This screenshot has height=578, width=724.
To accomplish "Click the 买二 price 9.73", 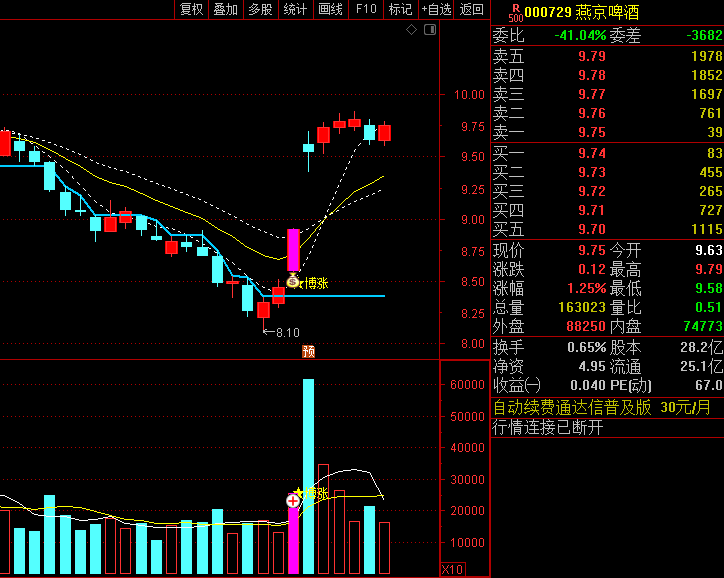I will (x=592, y=172).
